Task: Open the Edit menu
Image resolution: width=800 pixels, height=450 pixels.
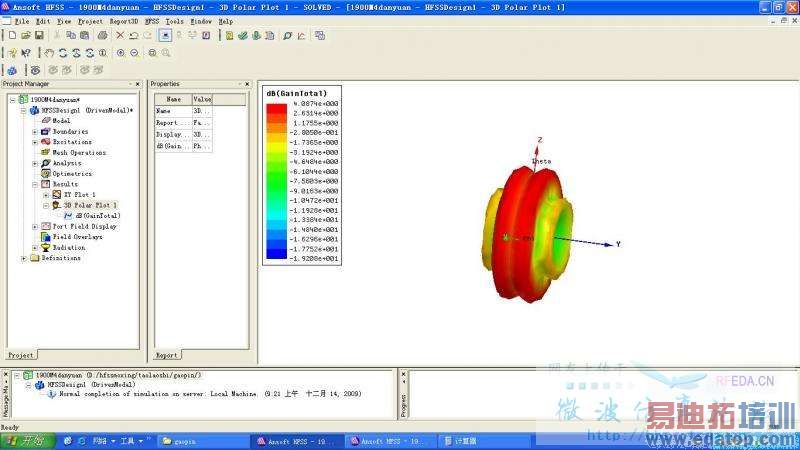Action: click(x=43, y=21)
